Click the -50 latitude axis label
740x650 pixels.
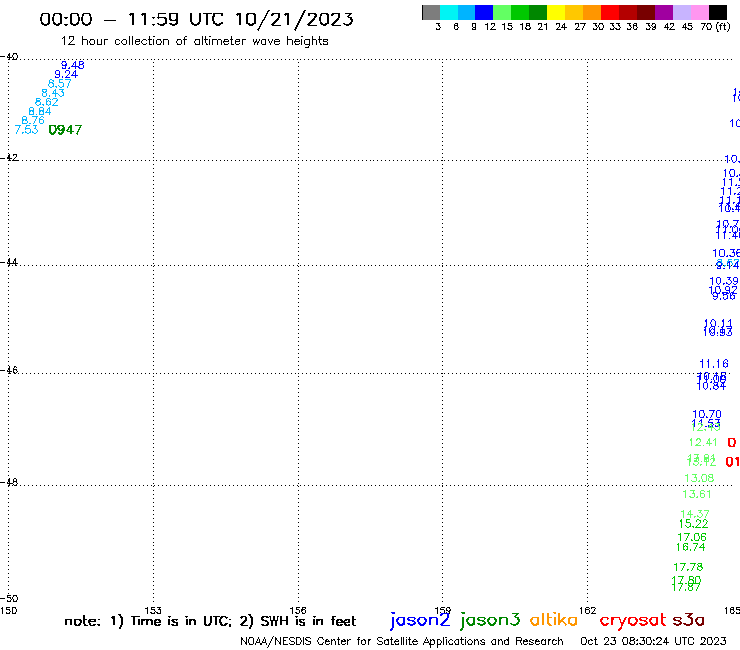[9, 599]
